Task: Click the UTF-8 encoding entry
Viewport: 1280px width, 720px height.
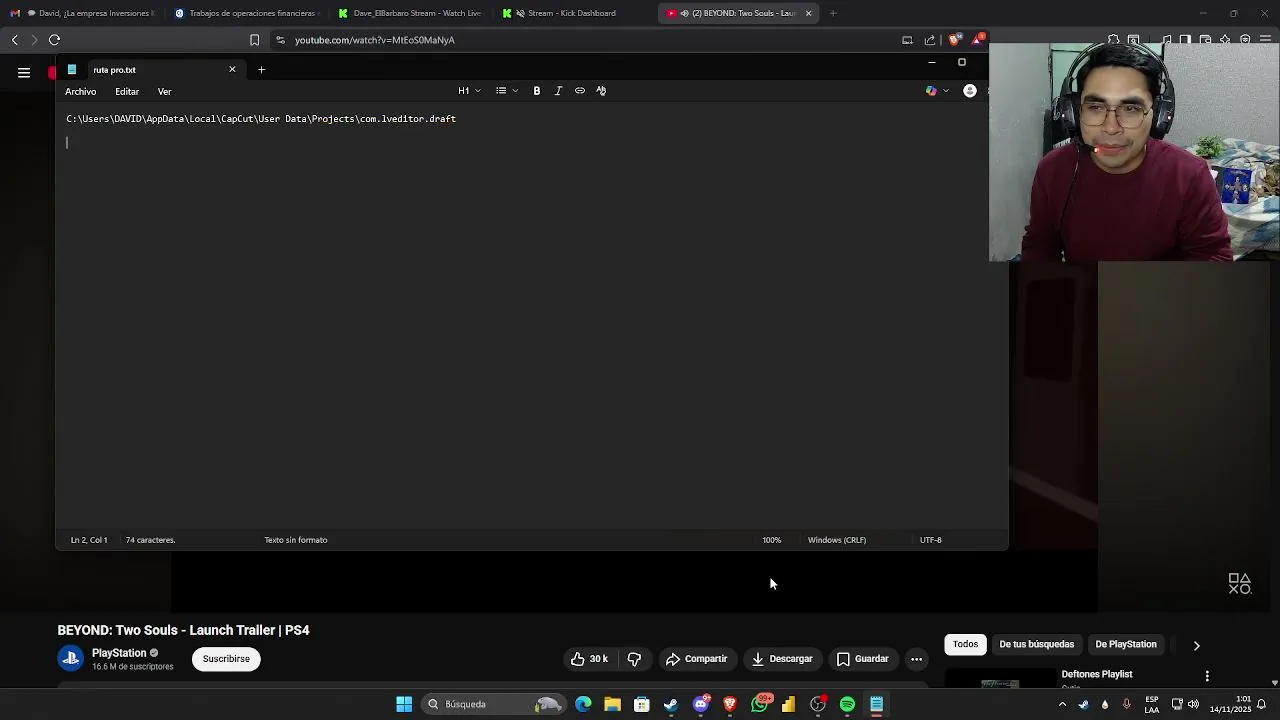Action: 931,540
